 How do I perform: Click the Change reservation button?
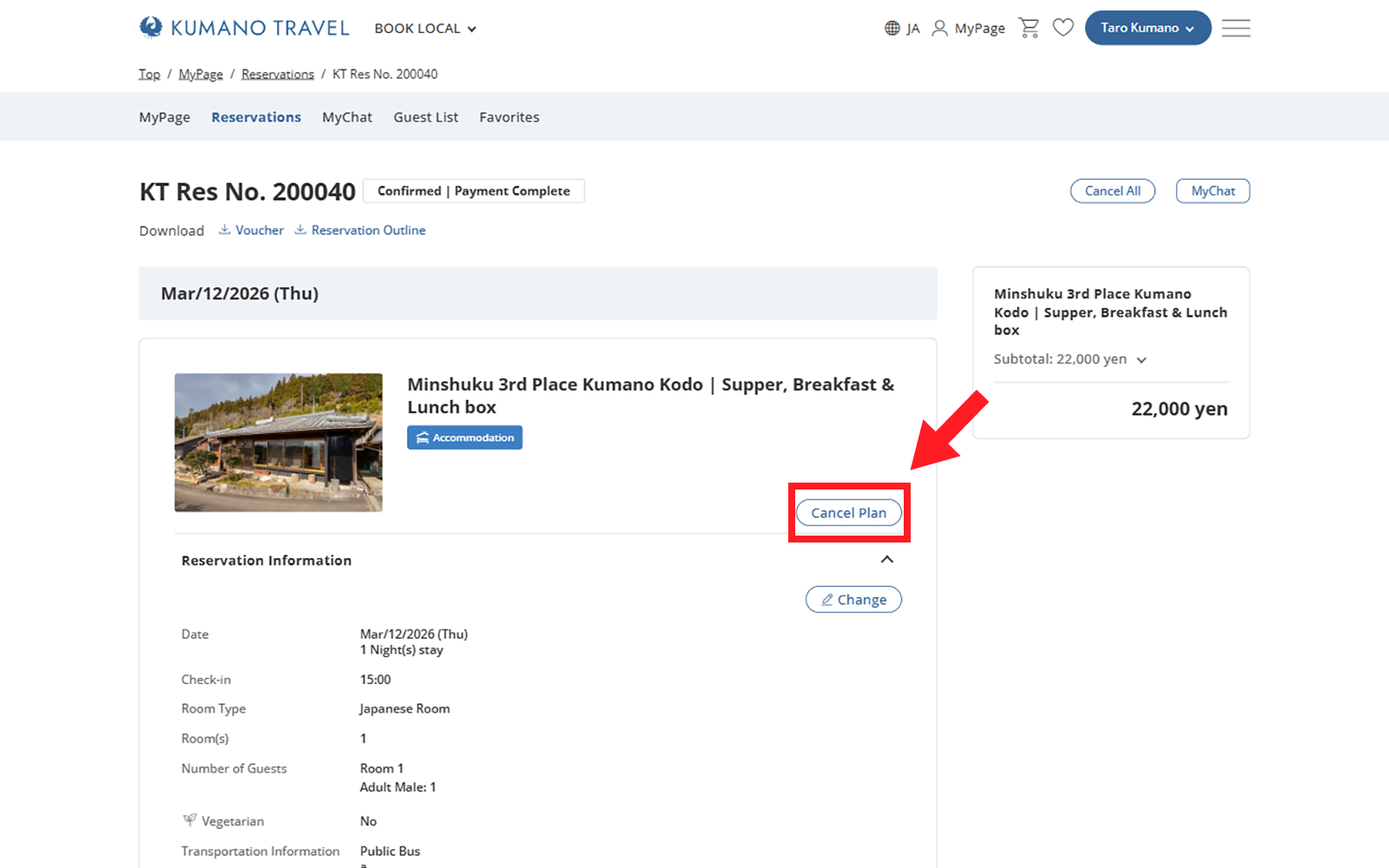coord(853,600)
